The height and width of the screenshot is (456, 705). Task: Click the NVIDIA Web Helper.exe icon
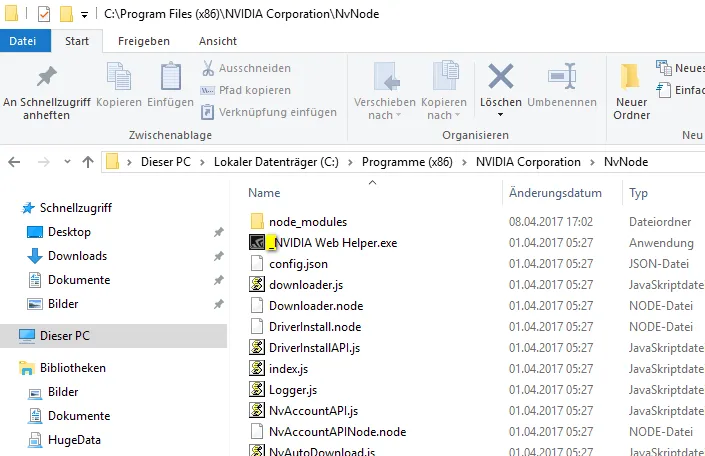coord(257,243)
